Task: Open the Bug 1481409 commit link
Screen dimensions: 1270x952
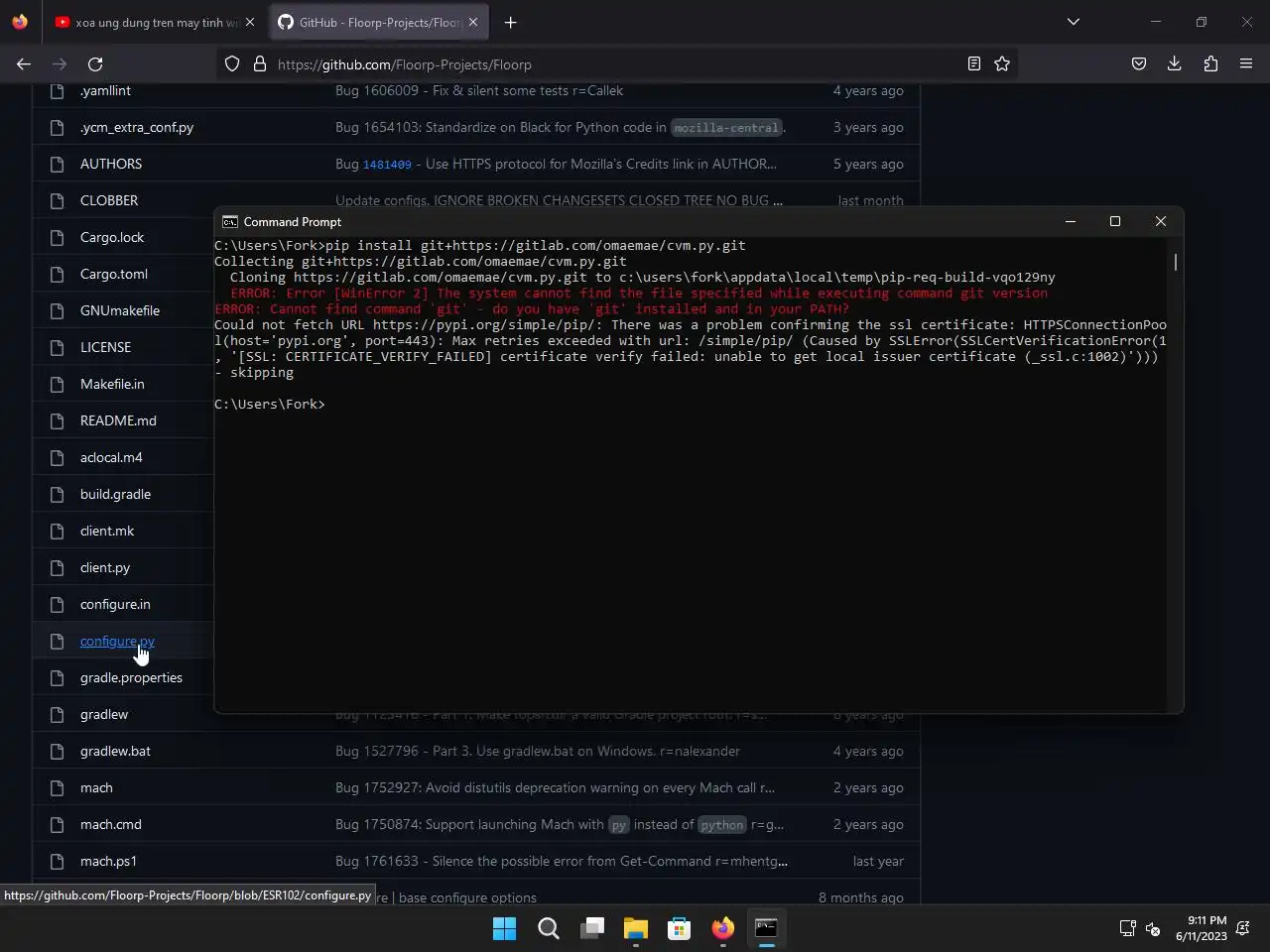Action: pyautogui.click(x=387, y=165)
